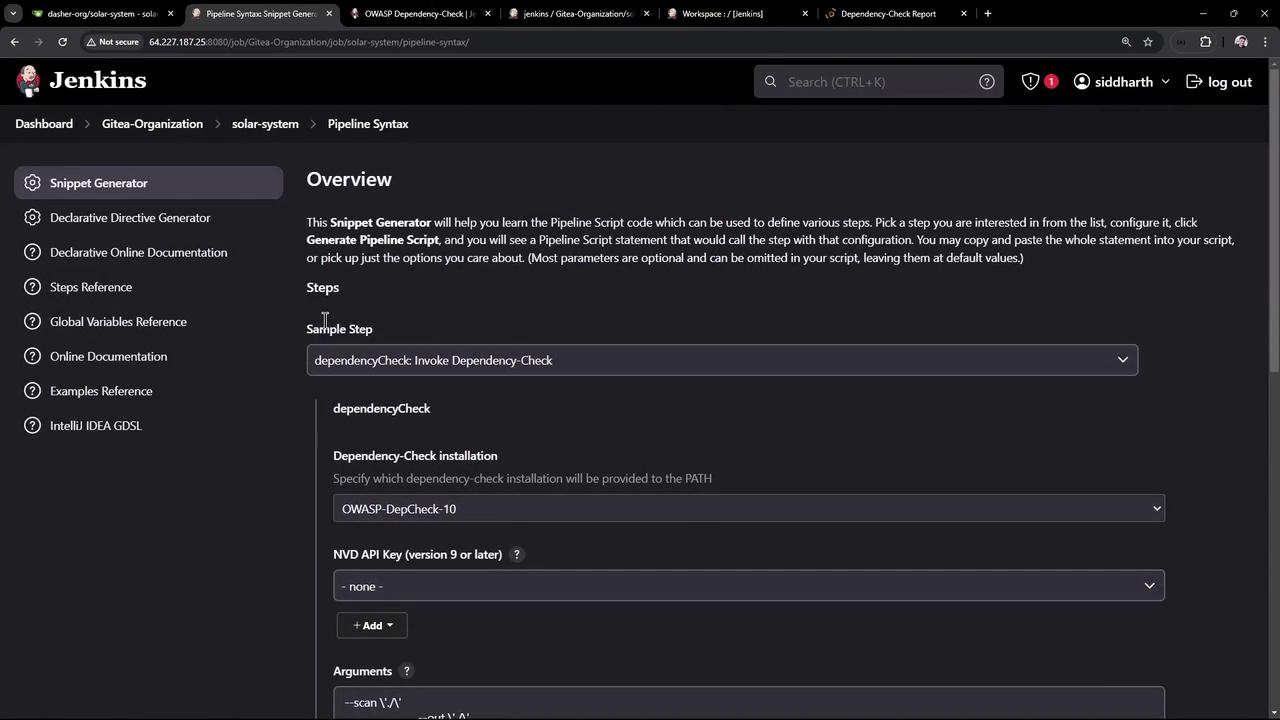Open Declarative Directive Generator sidebar item
The height and width of the screenshot is (720, 1280).
(130, 218)
